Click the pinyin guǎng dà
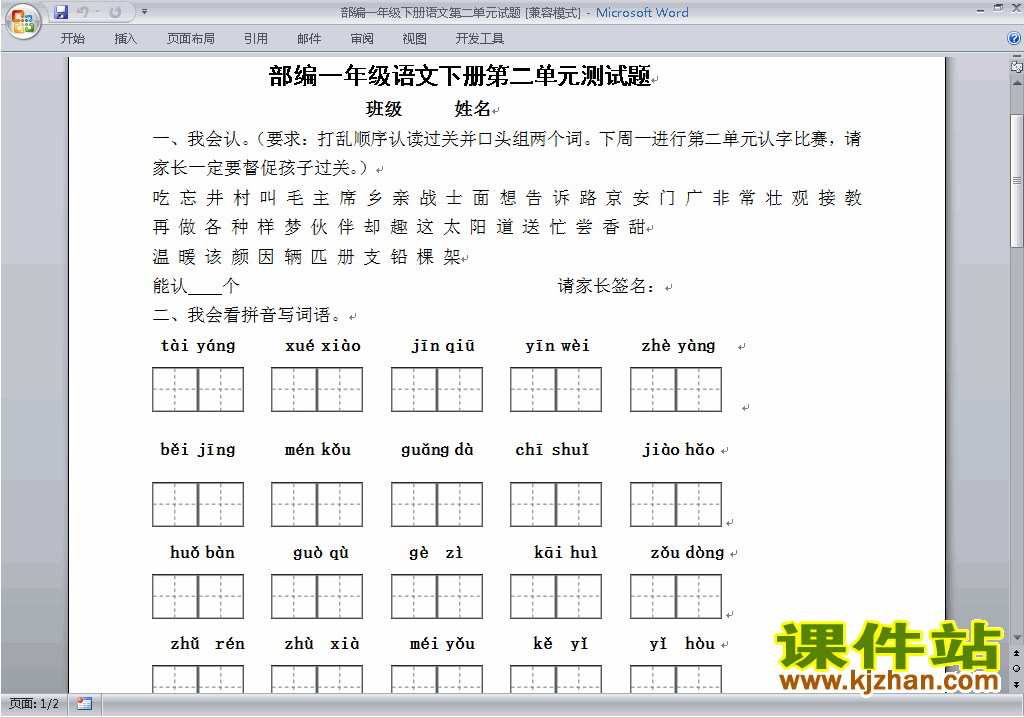Screen dimensions: 1024x718 437,449
